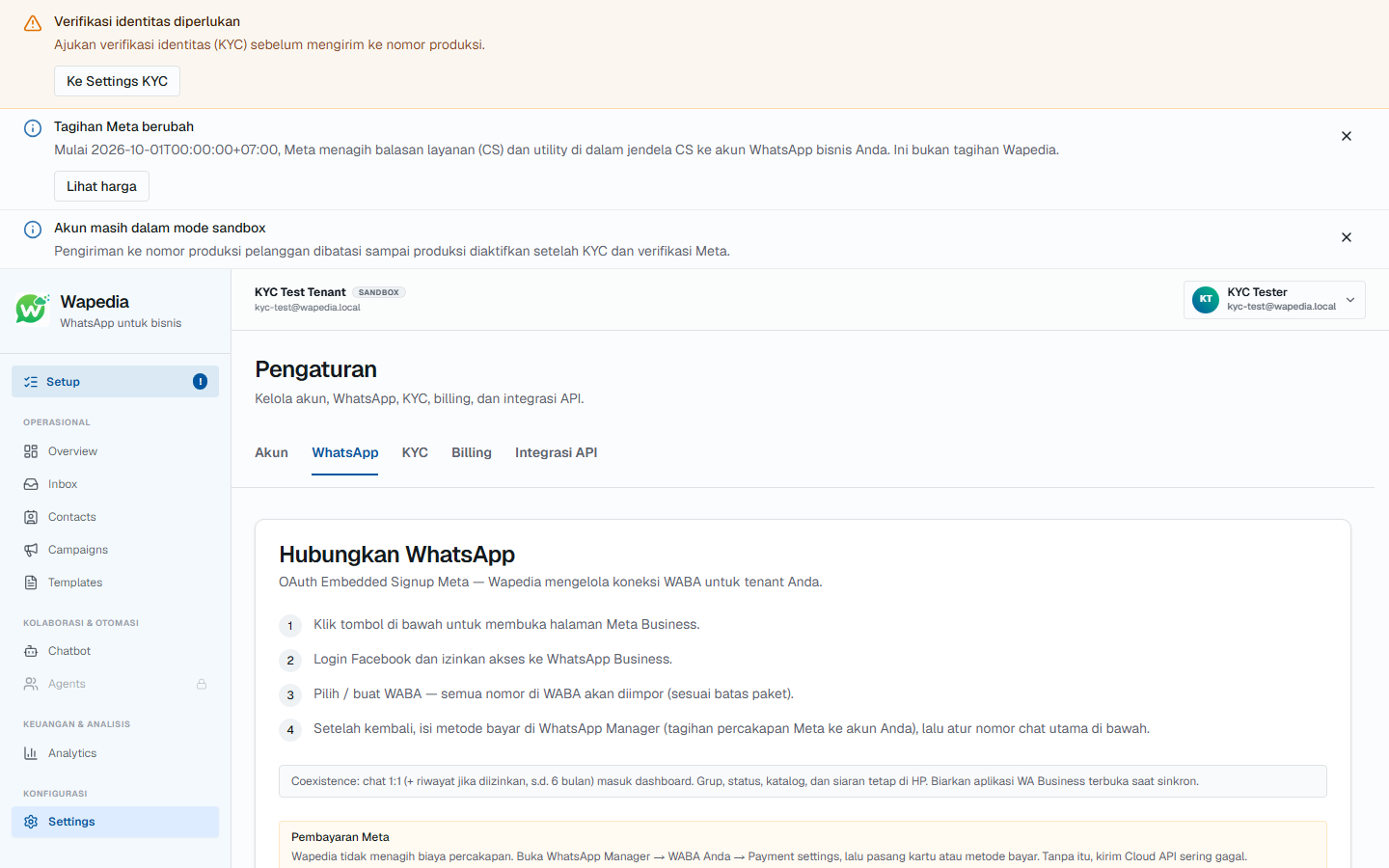Open the Campaigns page
The height and width of the screenshot is (868, 1389).
click(115, 550)
